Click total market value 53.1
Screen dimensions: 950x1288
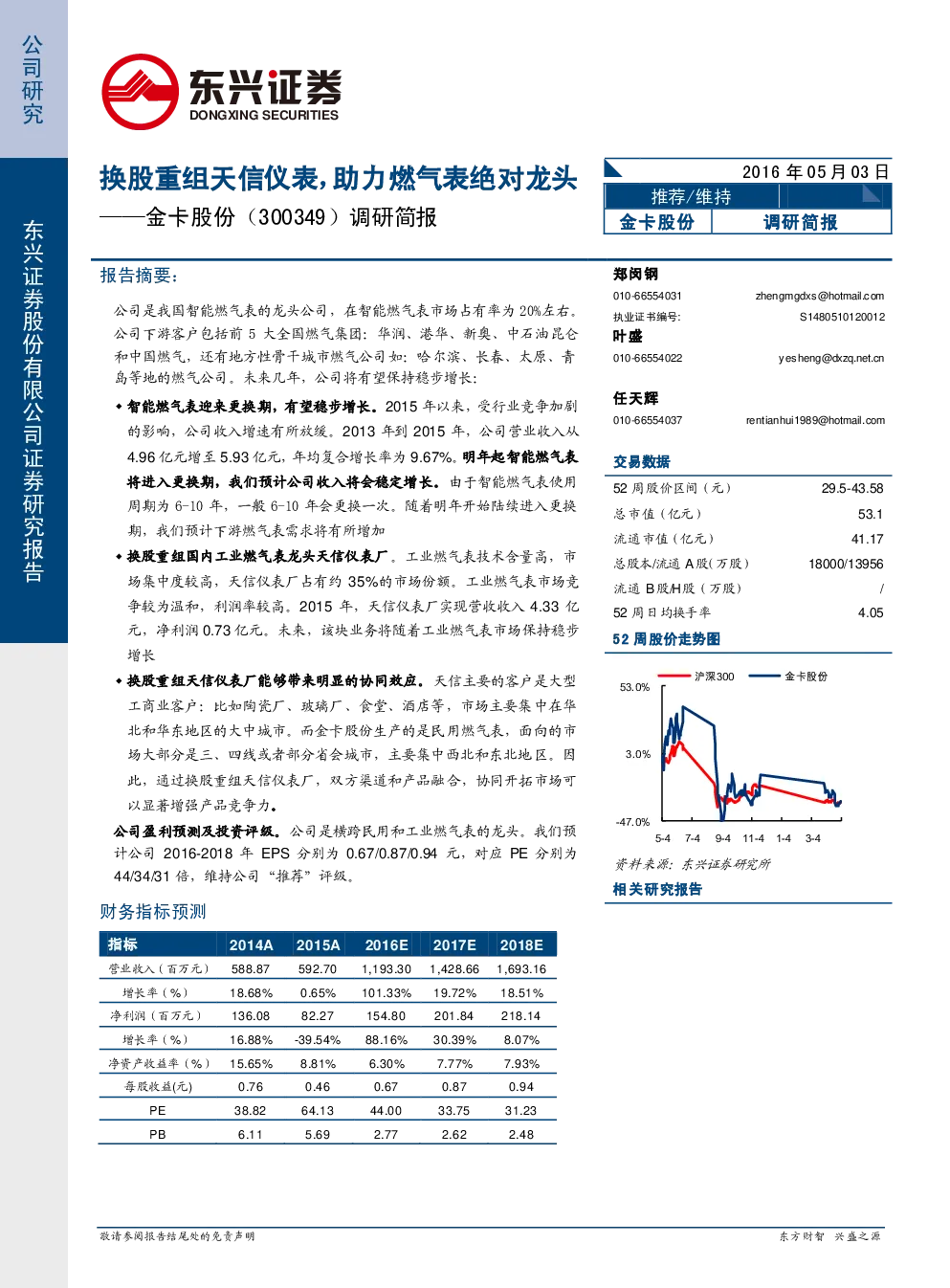(x=871, y=514)
